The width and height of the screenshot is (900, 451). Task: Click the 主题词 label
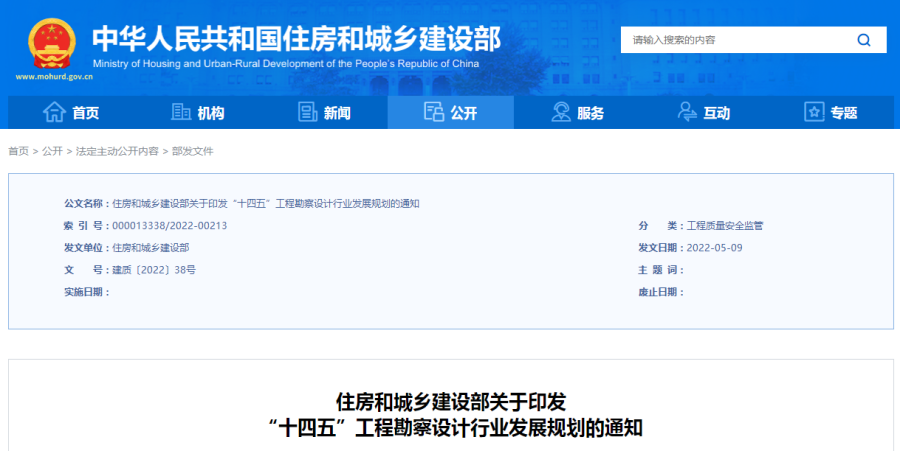661,270
